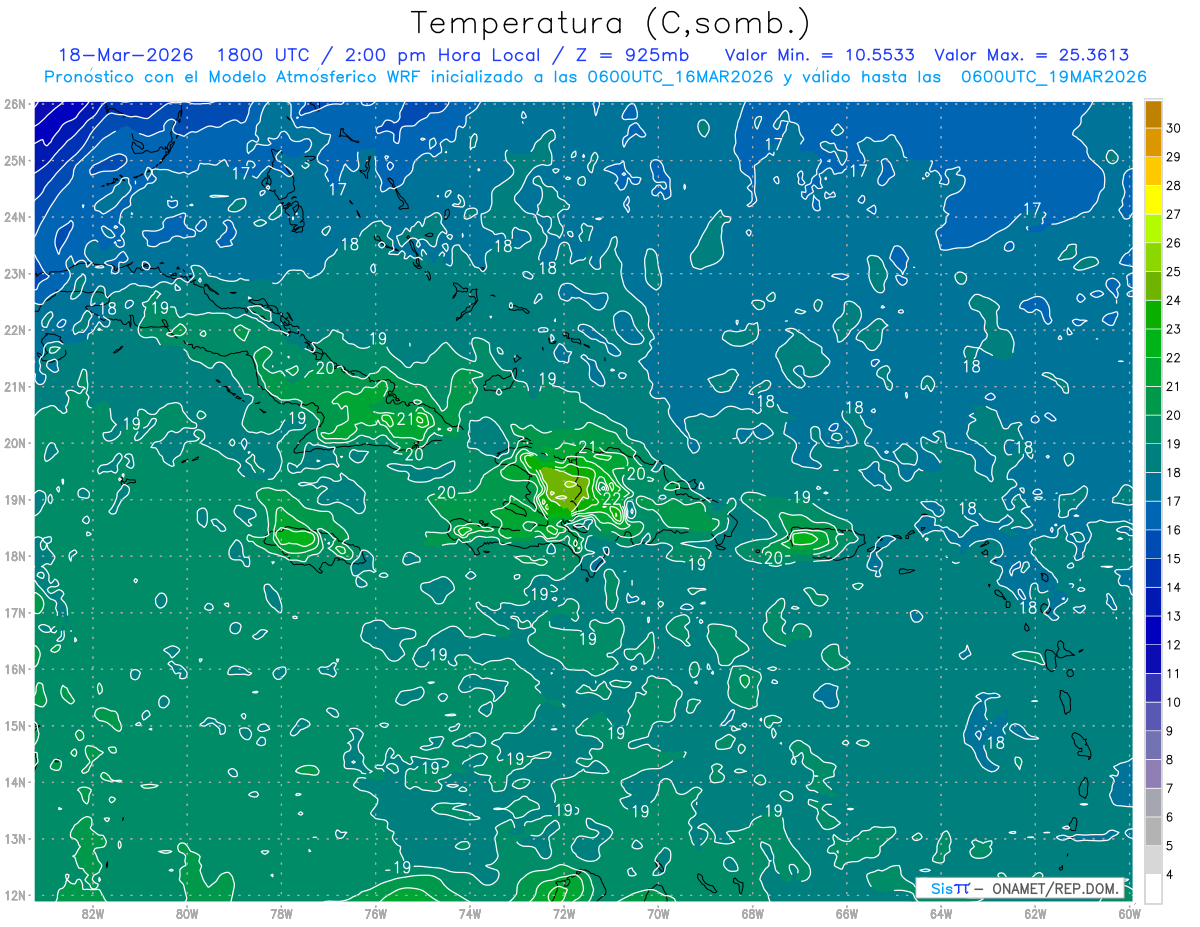This screenshot has width=1200, height=927.
Task: Click the 16 label on the color scale
Action: click(x=1174, y=530)
